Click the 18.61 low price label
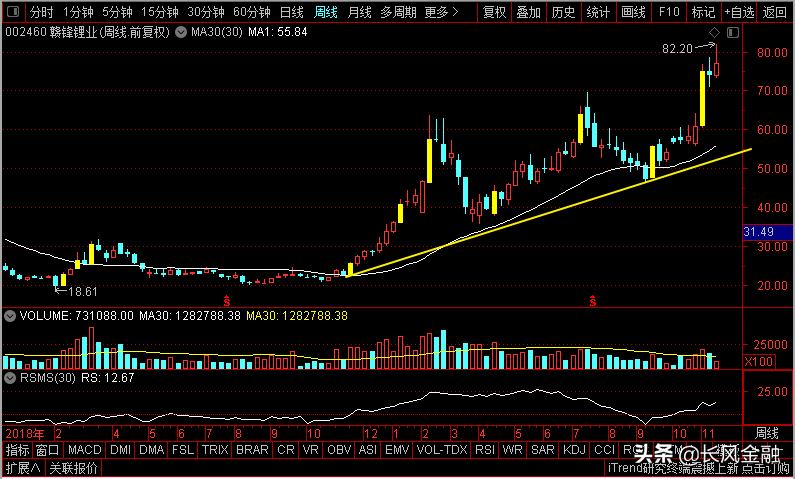The height and width of the screenshot is (479, 795). (x=83, y=292)
